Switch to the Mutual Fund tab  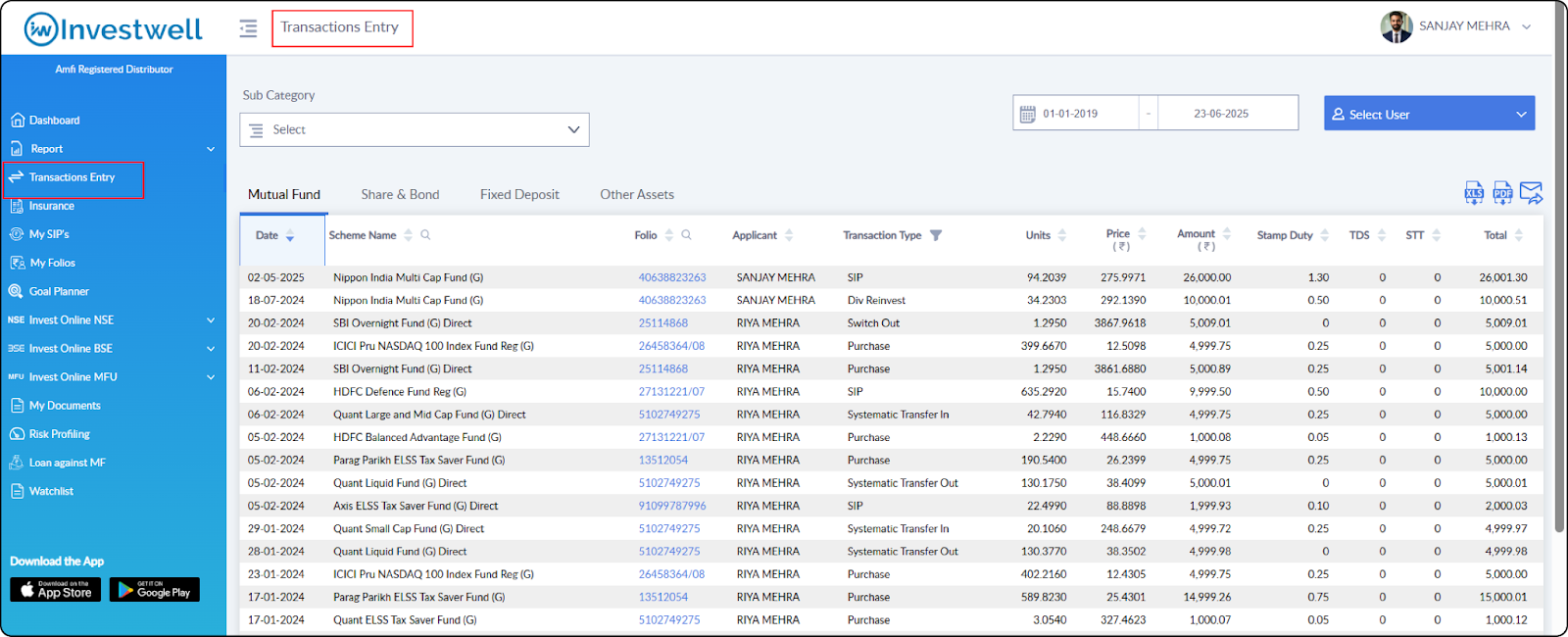point(284,194)
